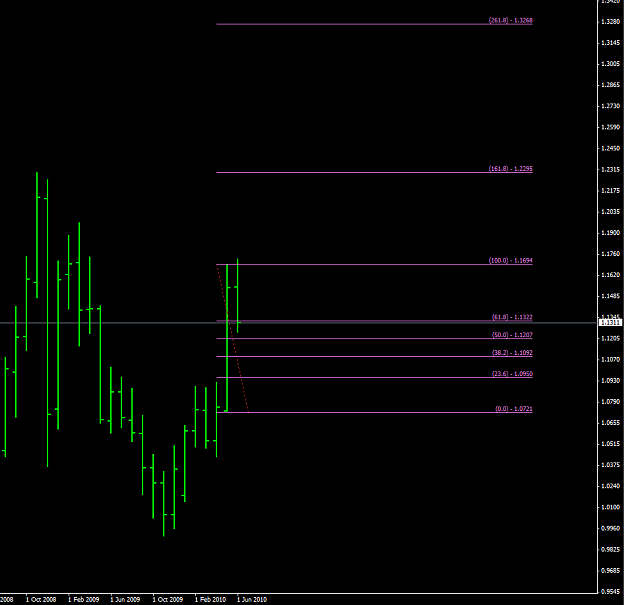Select the (161.8) - 1.2295 Fibonacci label
Image resolution: width=625 pixels, height=605 pixels.
(511, 169)
